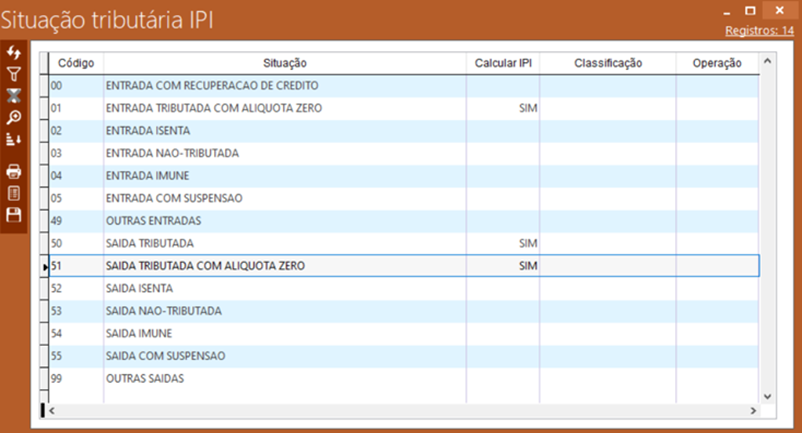Click the Situação column header

point(285,63)
